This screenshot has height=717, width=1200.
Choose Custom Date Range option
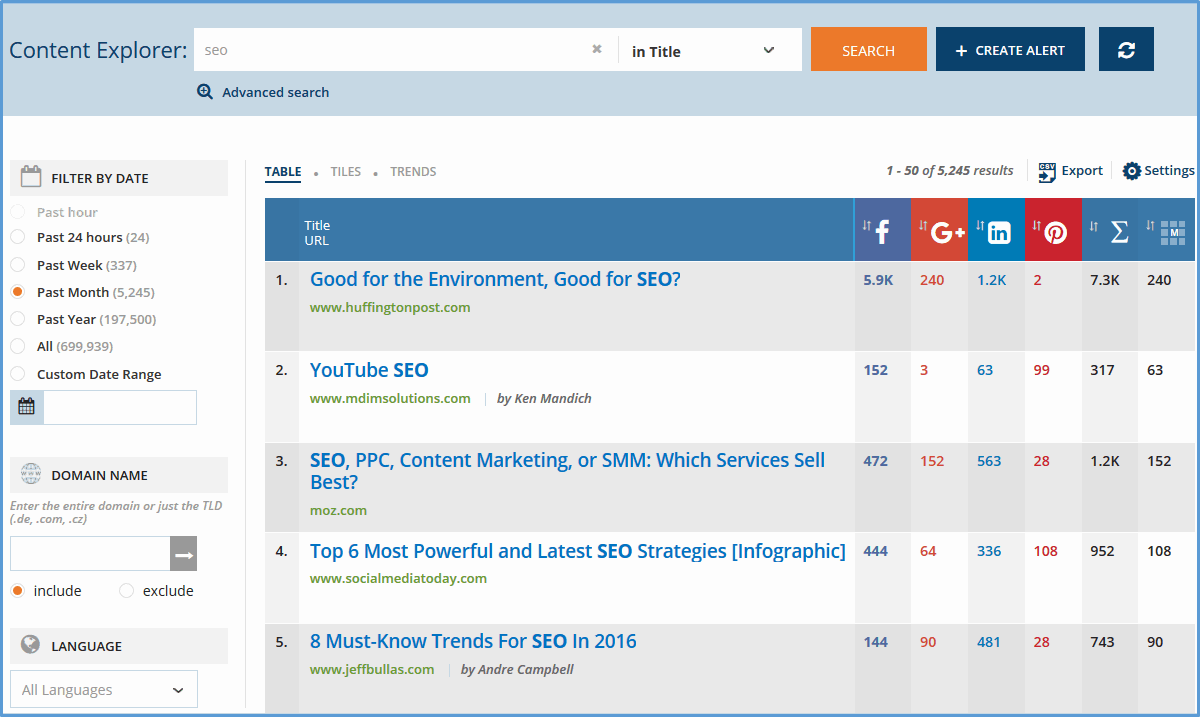click(x=17, y=374)
